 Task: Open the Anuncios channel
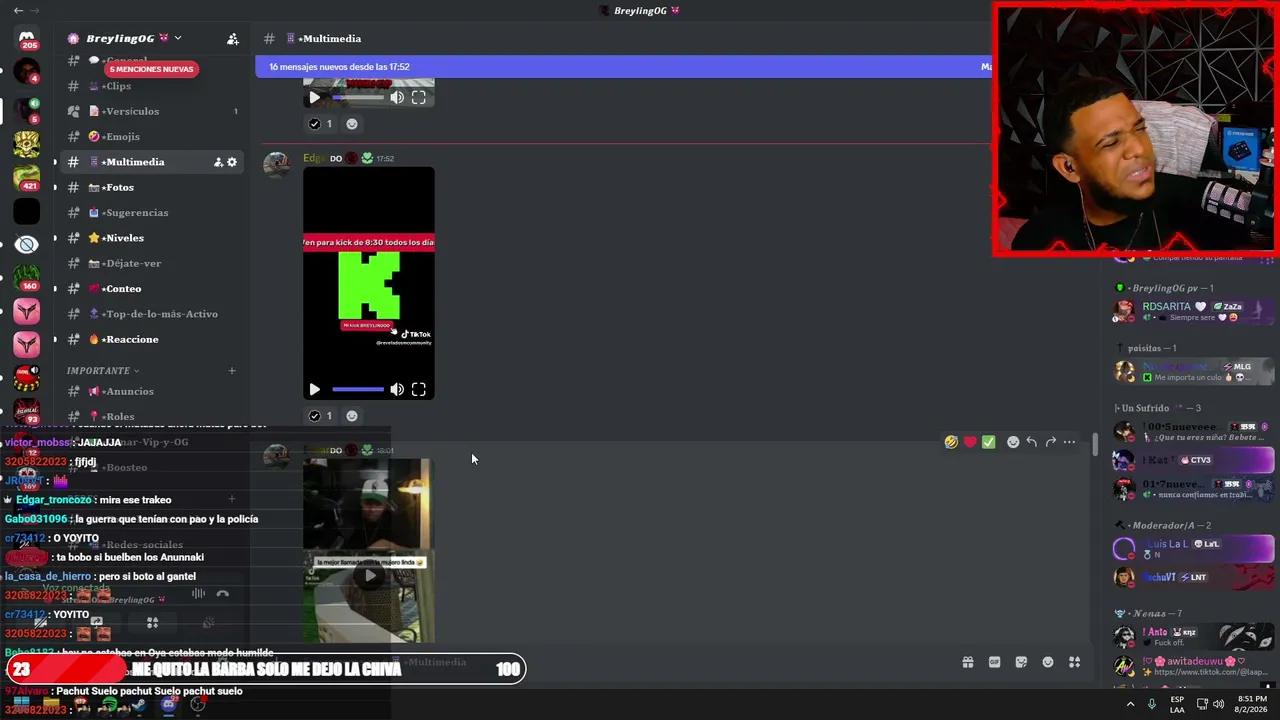pos(152,392)
